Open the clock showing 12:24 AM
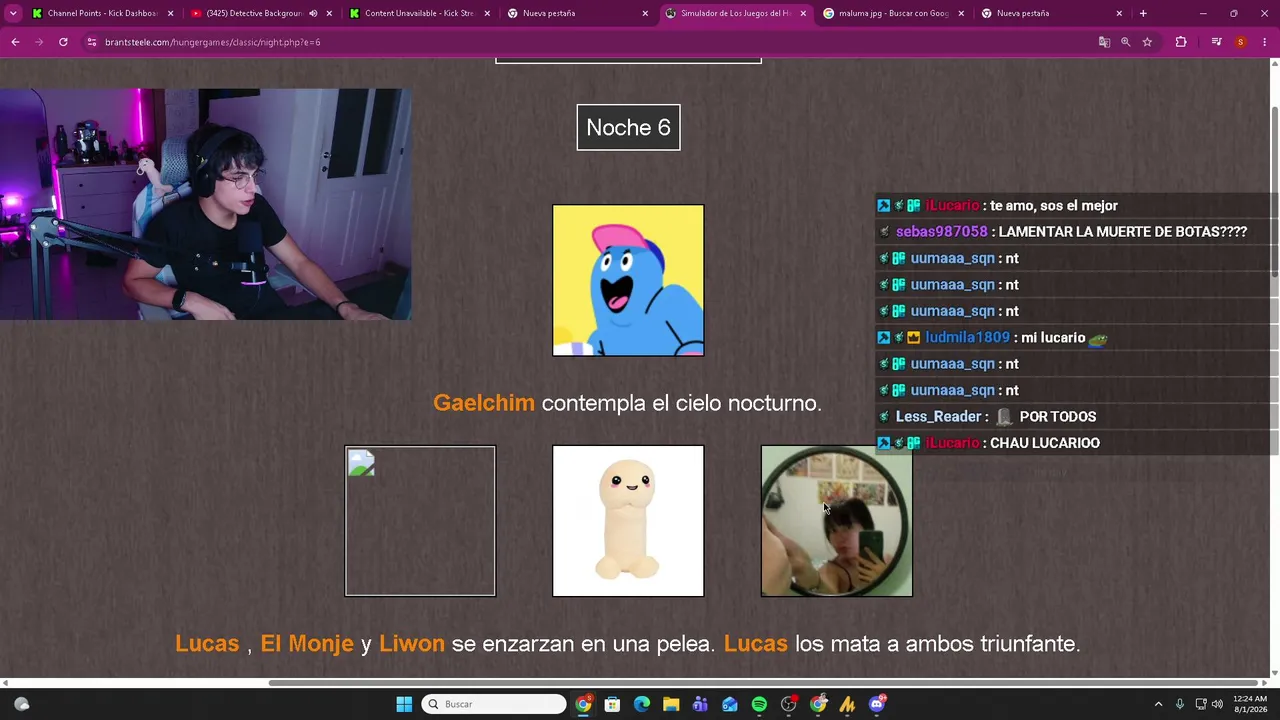1280x720 pixels. [x=1250, y=704]
